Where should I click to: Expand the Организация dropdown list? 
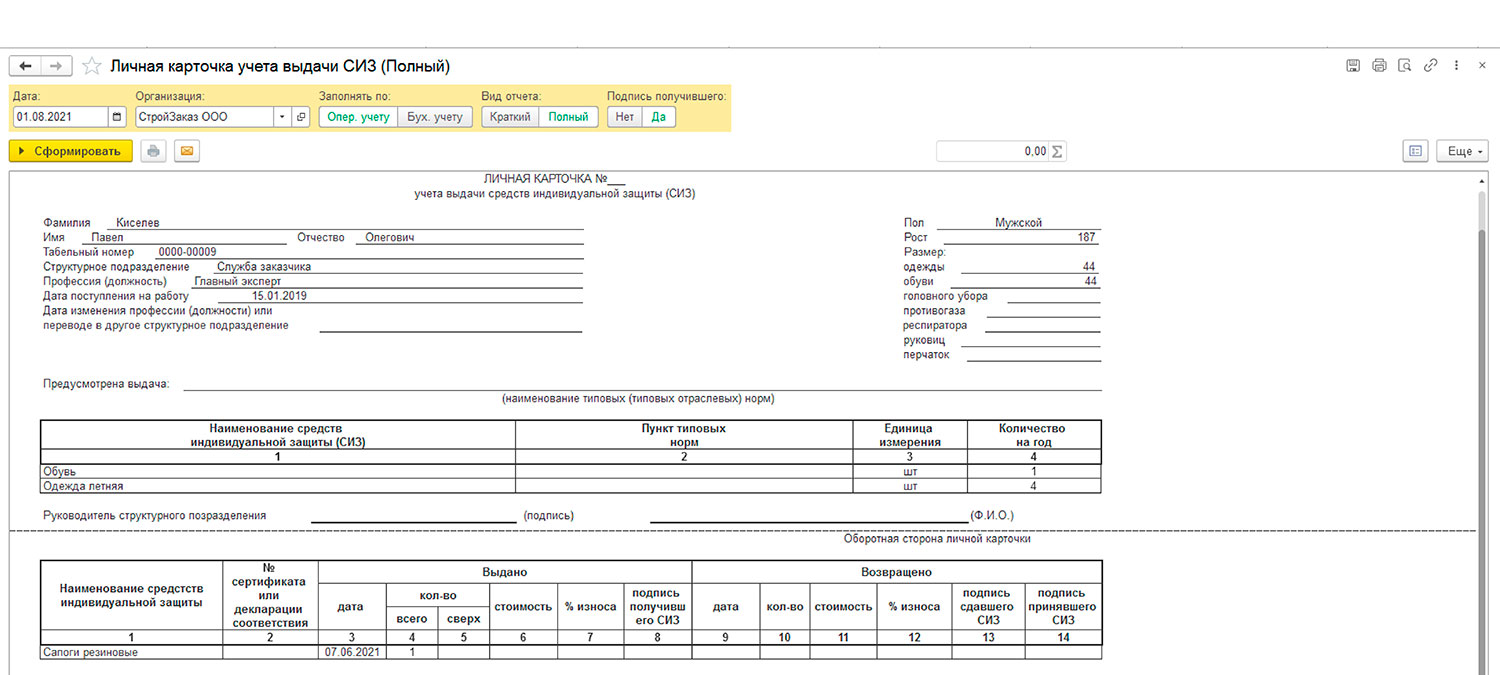[x=283, y=117]
